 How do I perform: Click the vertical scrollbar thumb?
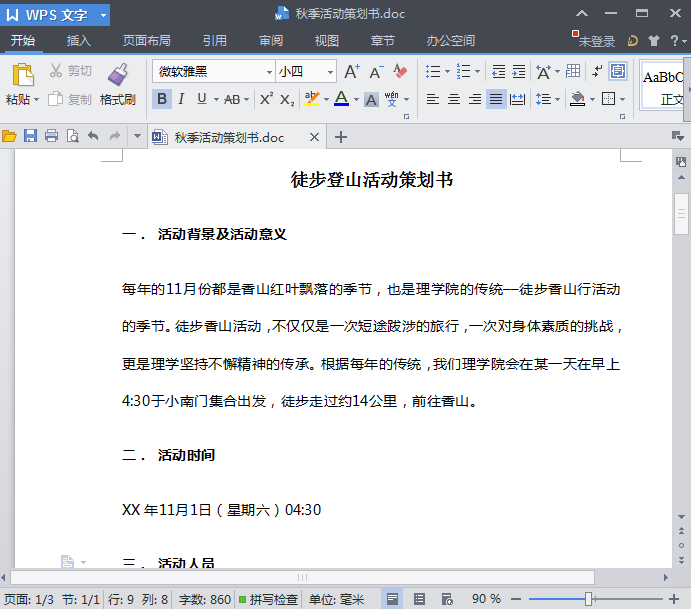point(681,214)
